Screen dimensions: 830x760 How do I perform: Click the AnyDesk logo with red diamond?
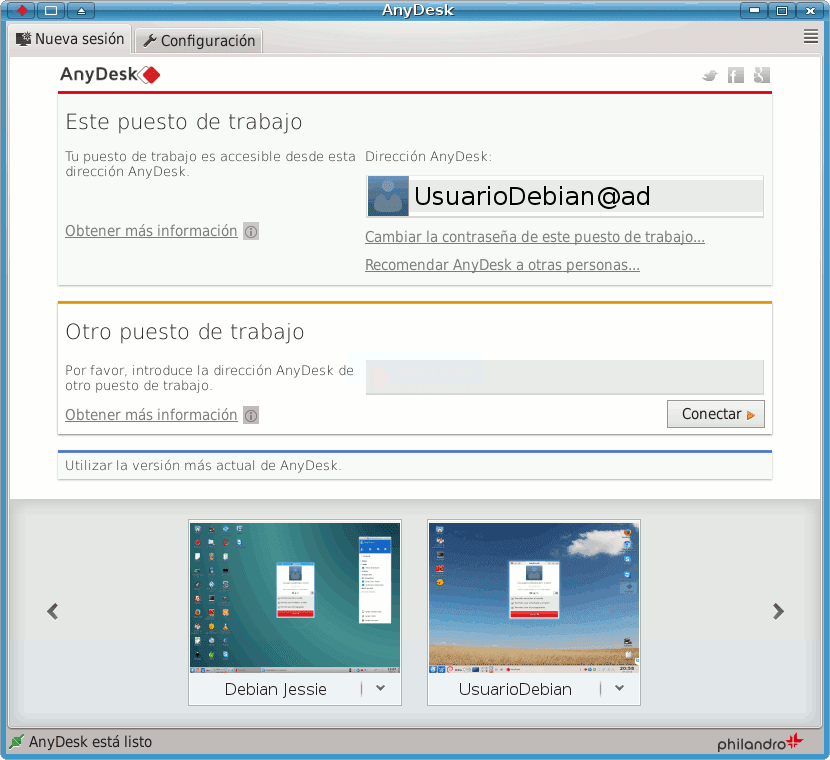tap(110, 74)
